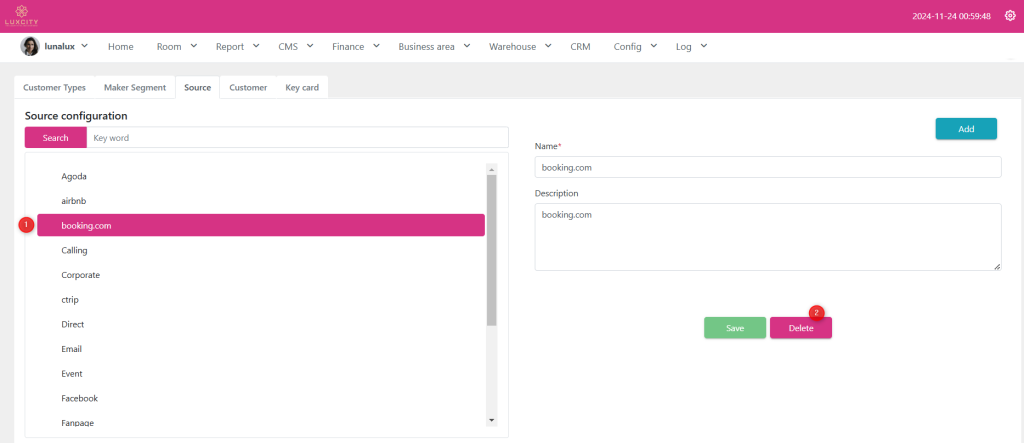The image size is (1024, 443).
Task: Click the green Save button
Action: pos(735,328)
